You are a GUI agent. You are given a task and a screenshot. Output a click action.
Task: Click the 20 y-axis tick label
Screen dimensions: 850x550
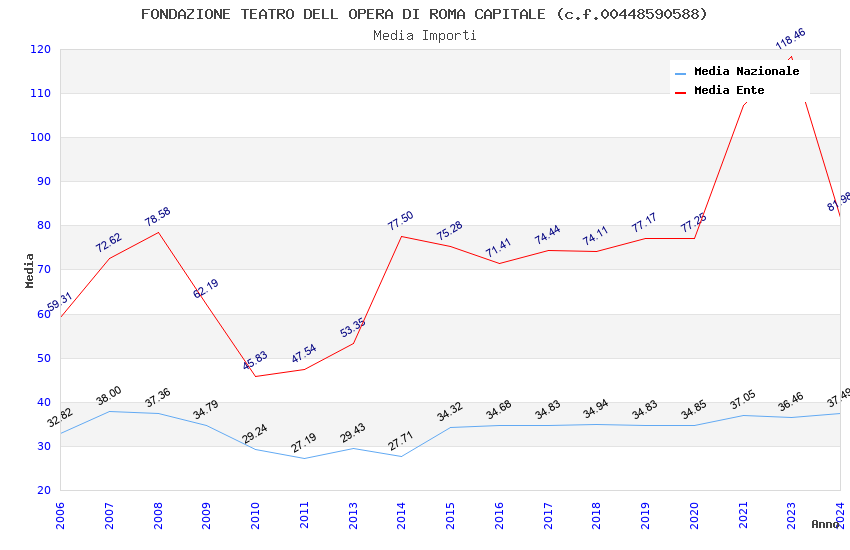click(x=44, y=490)
